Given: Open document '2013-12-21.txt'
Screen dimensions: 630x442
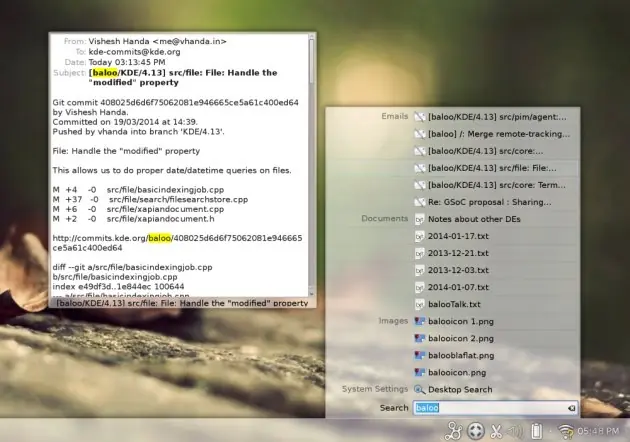Looking at the screenshot, I should coord(458,253).
